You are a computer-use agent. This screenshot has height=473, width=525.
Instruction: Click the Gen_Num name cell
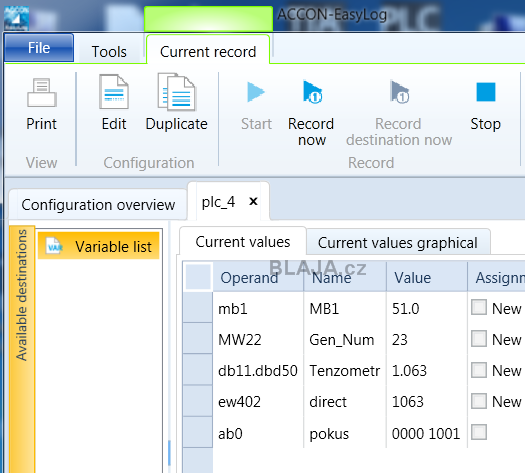(x=345, y=339)
